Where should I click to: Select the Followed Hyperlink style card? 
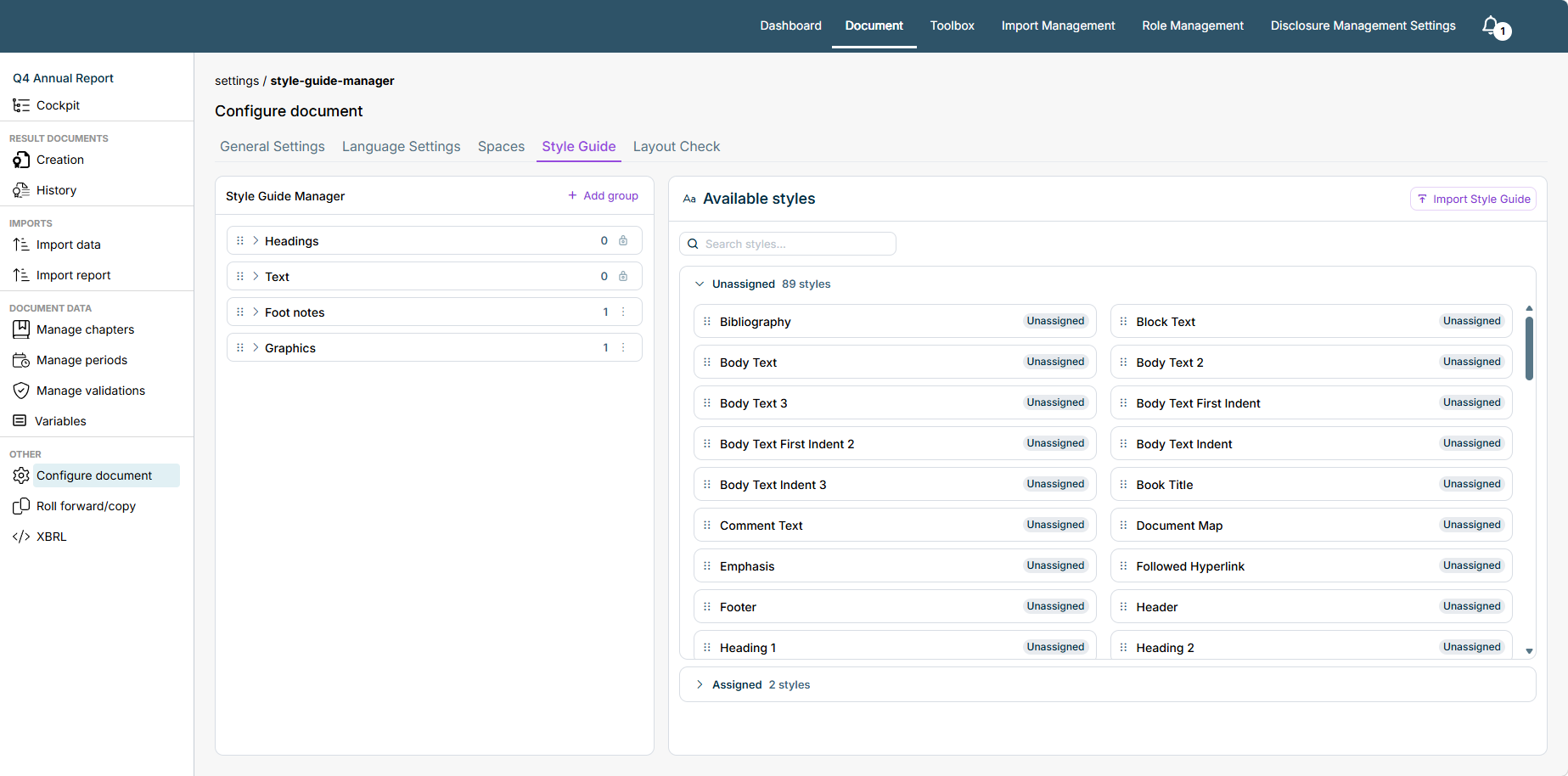tap(1311, 565)
